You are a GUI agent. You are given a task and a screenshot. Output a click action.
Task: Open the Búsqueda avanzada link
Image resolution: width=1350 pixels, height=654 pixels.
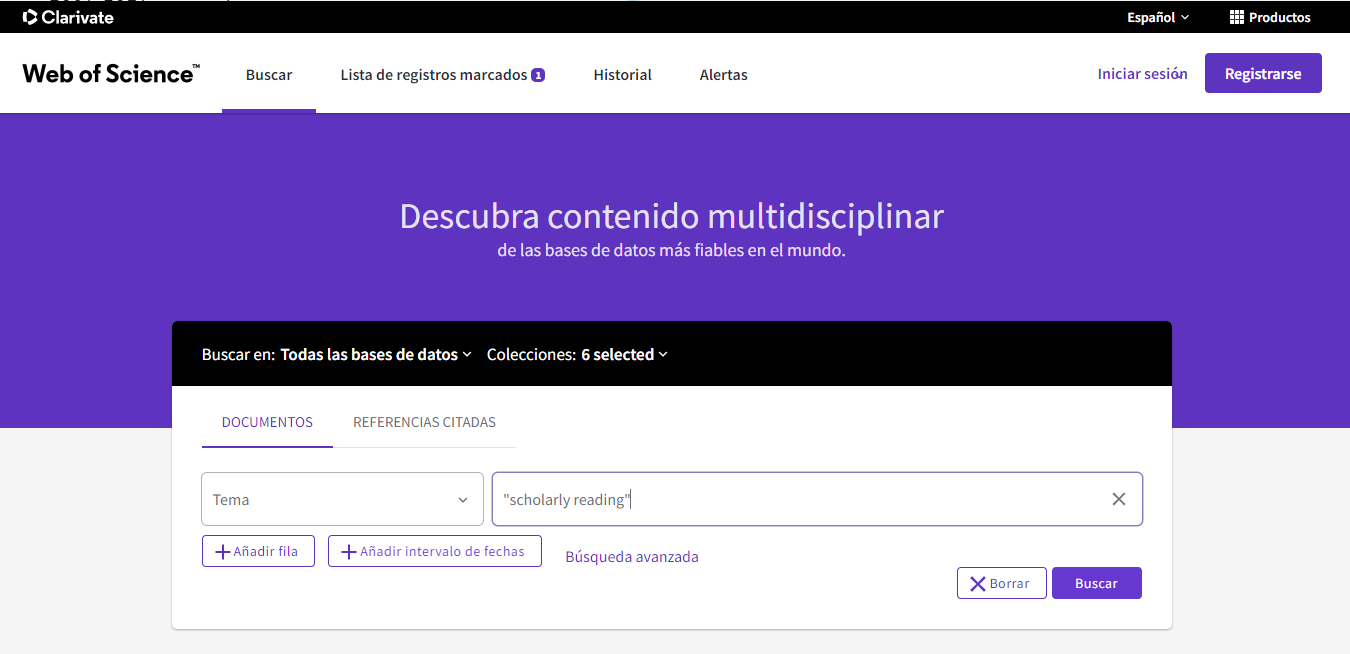tap(632, 557)
